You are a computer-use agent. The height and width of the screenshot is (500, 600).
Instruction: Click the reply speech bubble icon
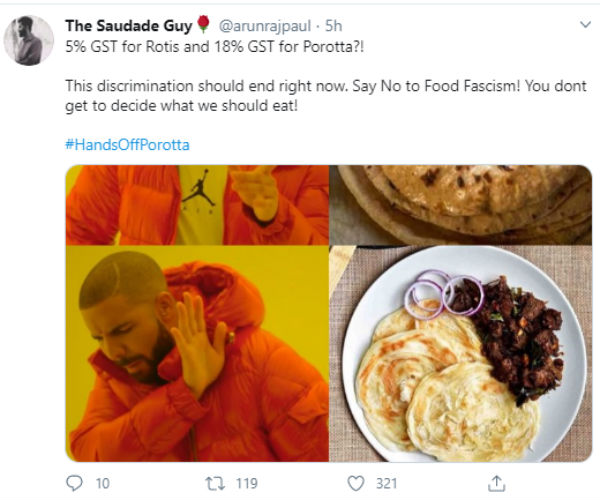73,483
